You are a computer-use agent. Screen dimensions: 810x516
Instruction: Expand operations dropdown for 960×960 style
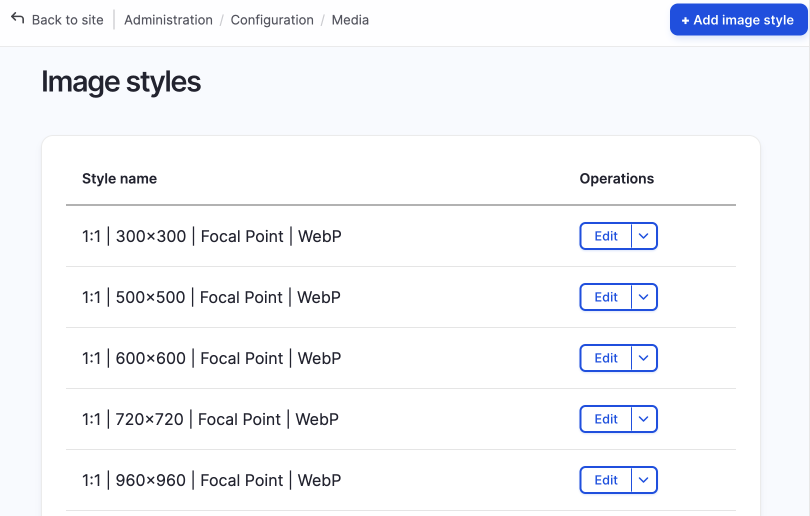(x=644, y=480)
